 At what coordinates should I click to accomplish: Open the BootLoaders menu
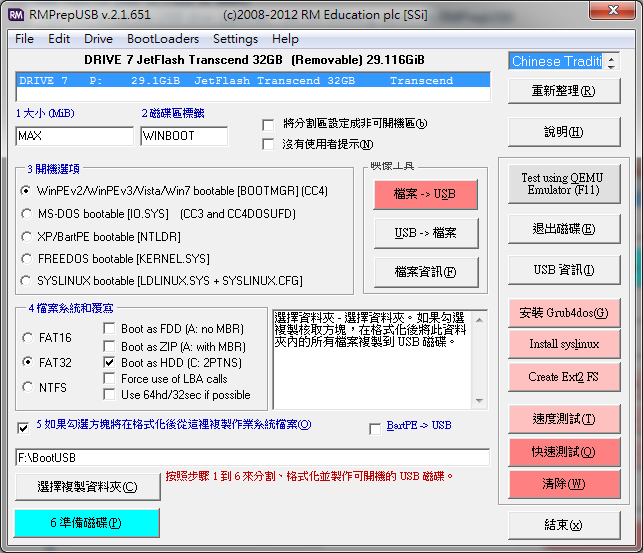[x=163, y=39]
